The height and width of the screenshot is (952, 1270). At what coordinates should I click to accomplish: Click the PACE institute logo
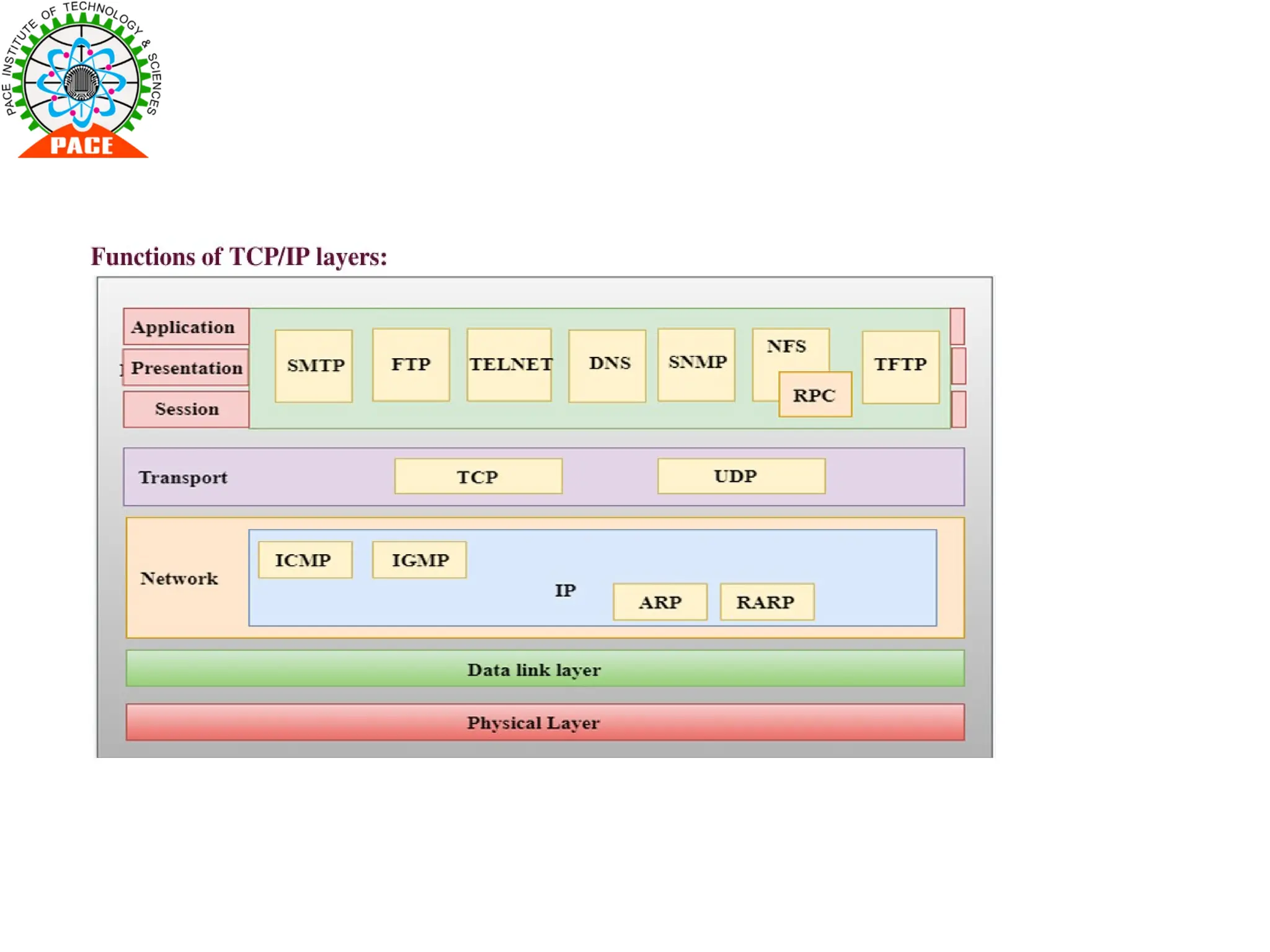(x=82, y=81)
